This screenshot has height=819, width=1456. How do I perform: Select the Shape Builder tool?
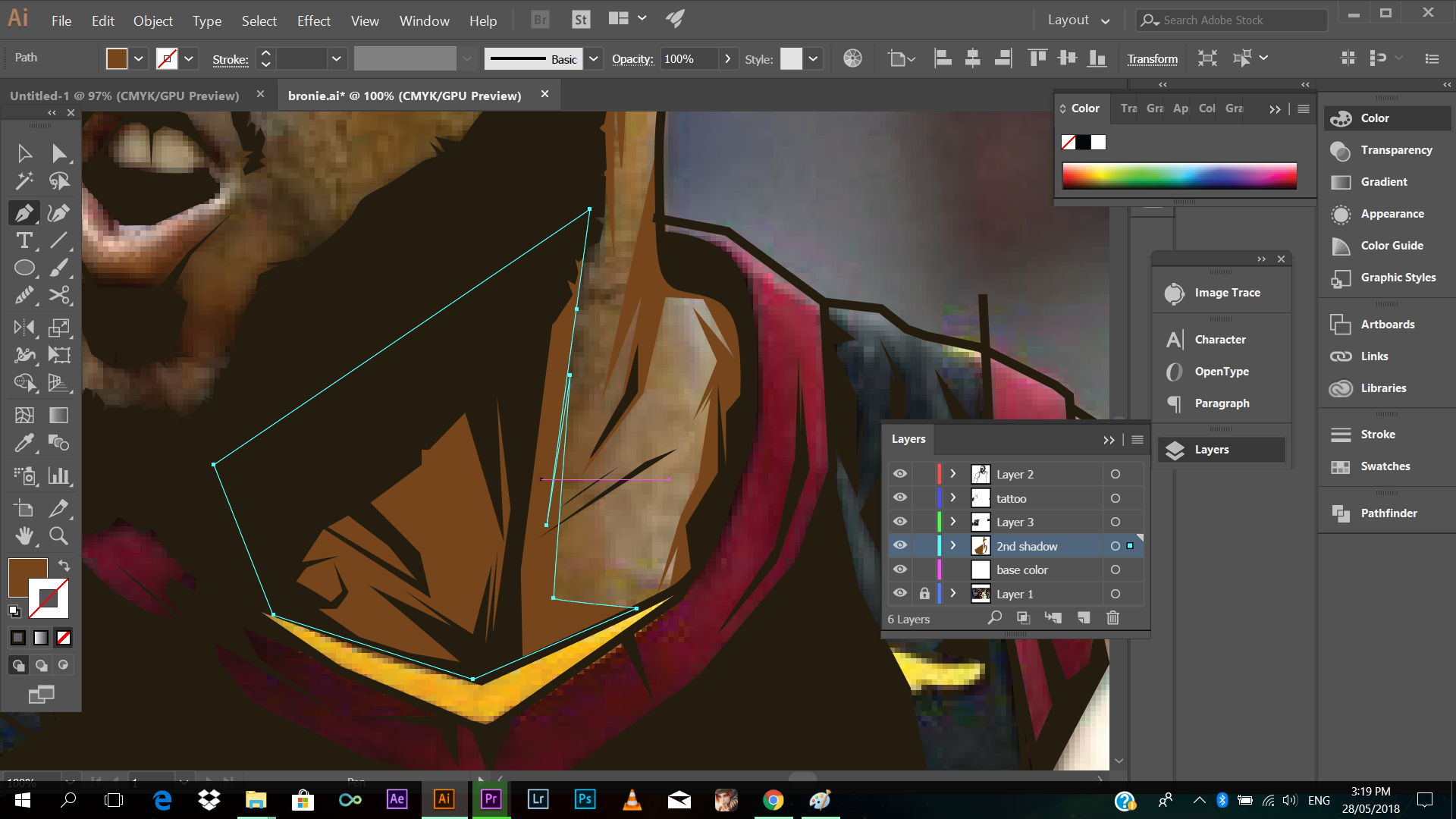pos(24,382)
